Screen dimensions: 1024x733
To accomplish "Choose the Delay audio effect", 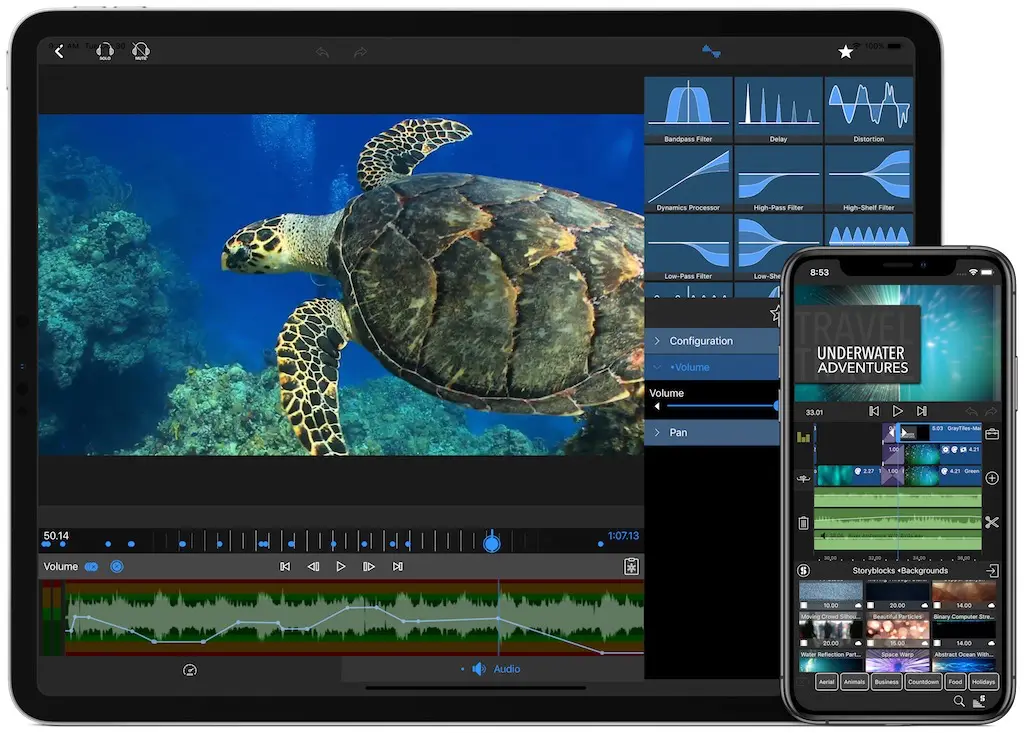I will 778,110.
